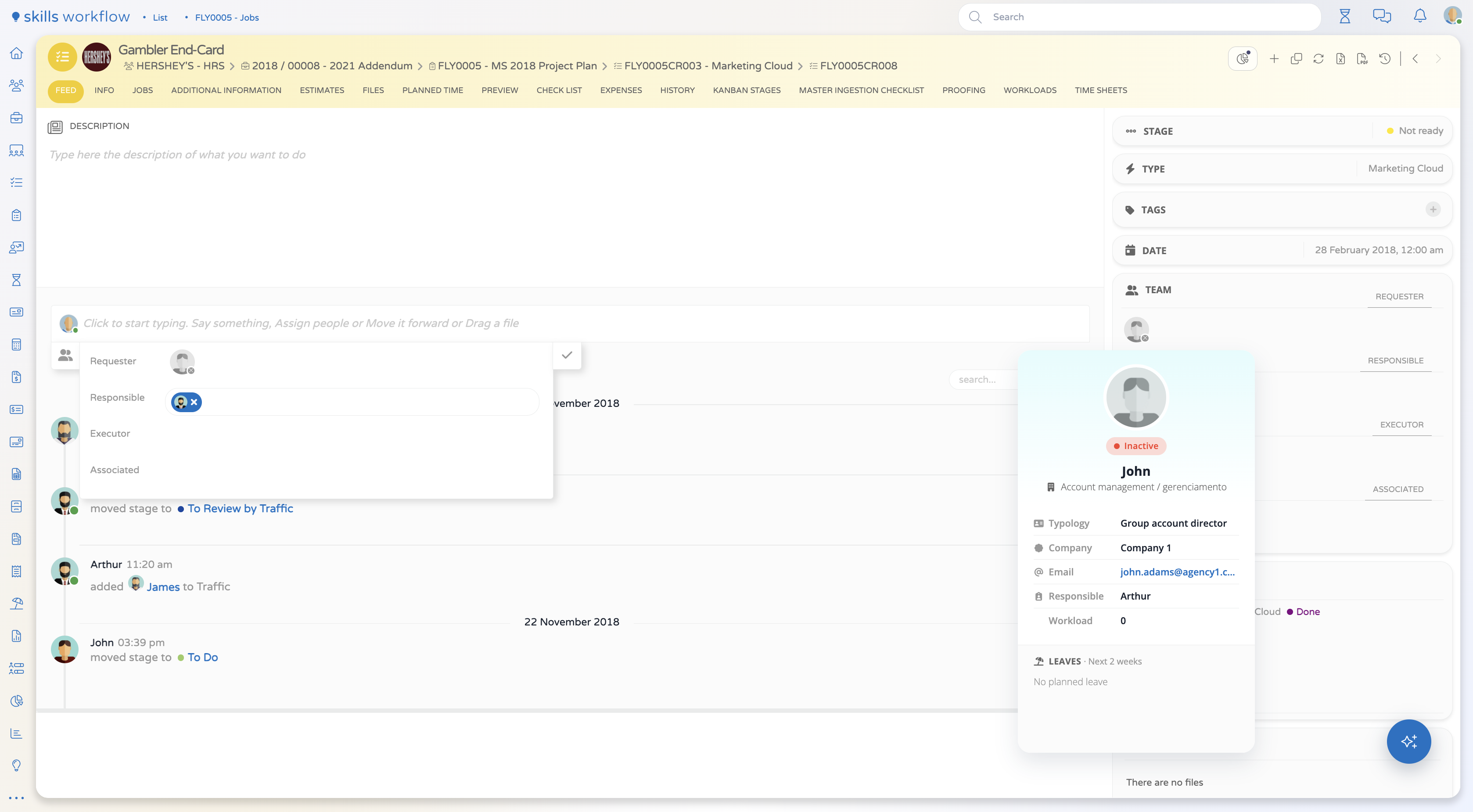
Task: Open the calculator icon in the sidebar
Action: (x=17, y=345)
